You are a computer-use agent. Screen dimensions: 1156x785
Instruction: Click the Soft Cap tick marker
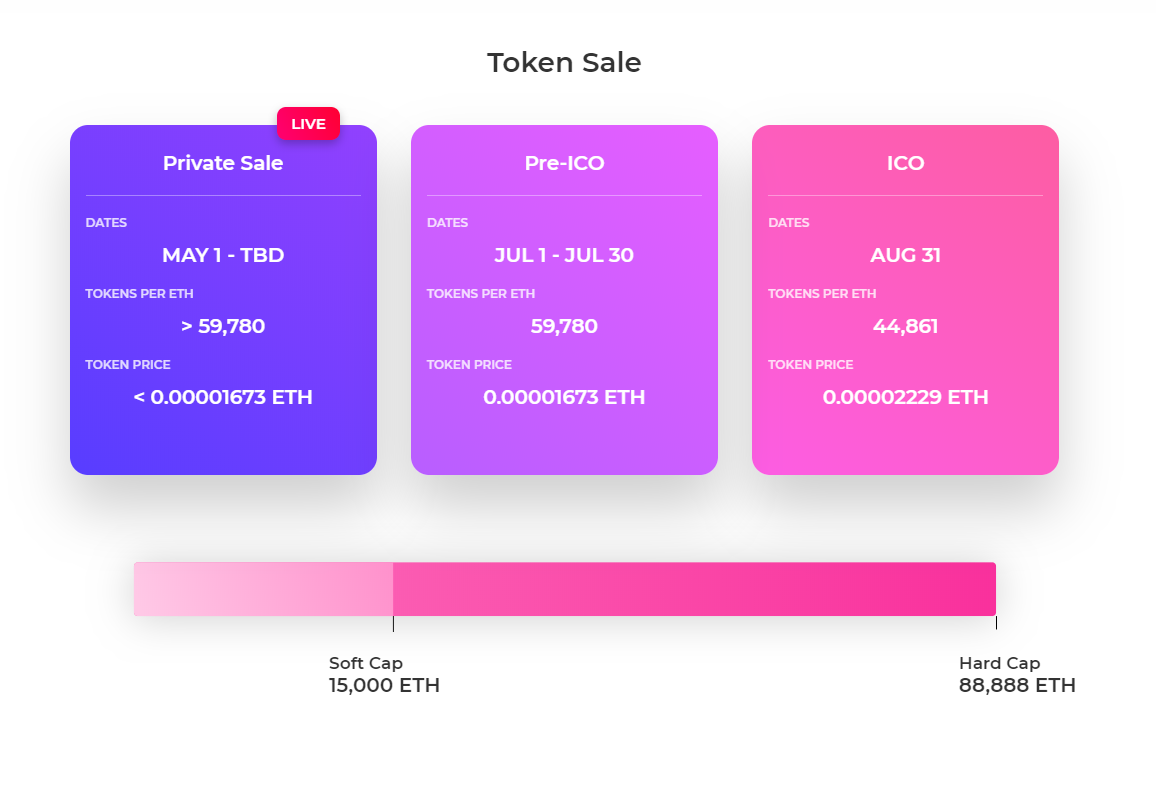click(x=393, y=624)
